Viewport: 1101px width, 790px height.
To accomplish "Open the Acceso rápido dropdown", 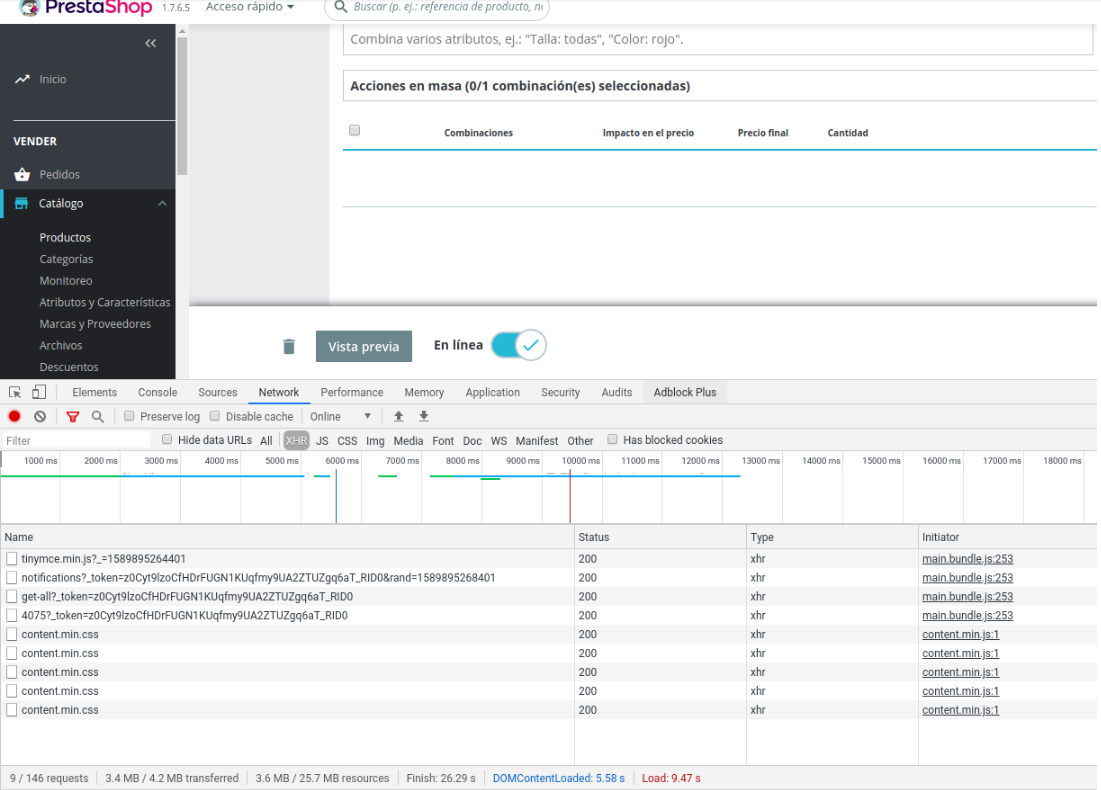I will coord(250,7).
